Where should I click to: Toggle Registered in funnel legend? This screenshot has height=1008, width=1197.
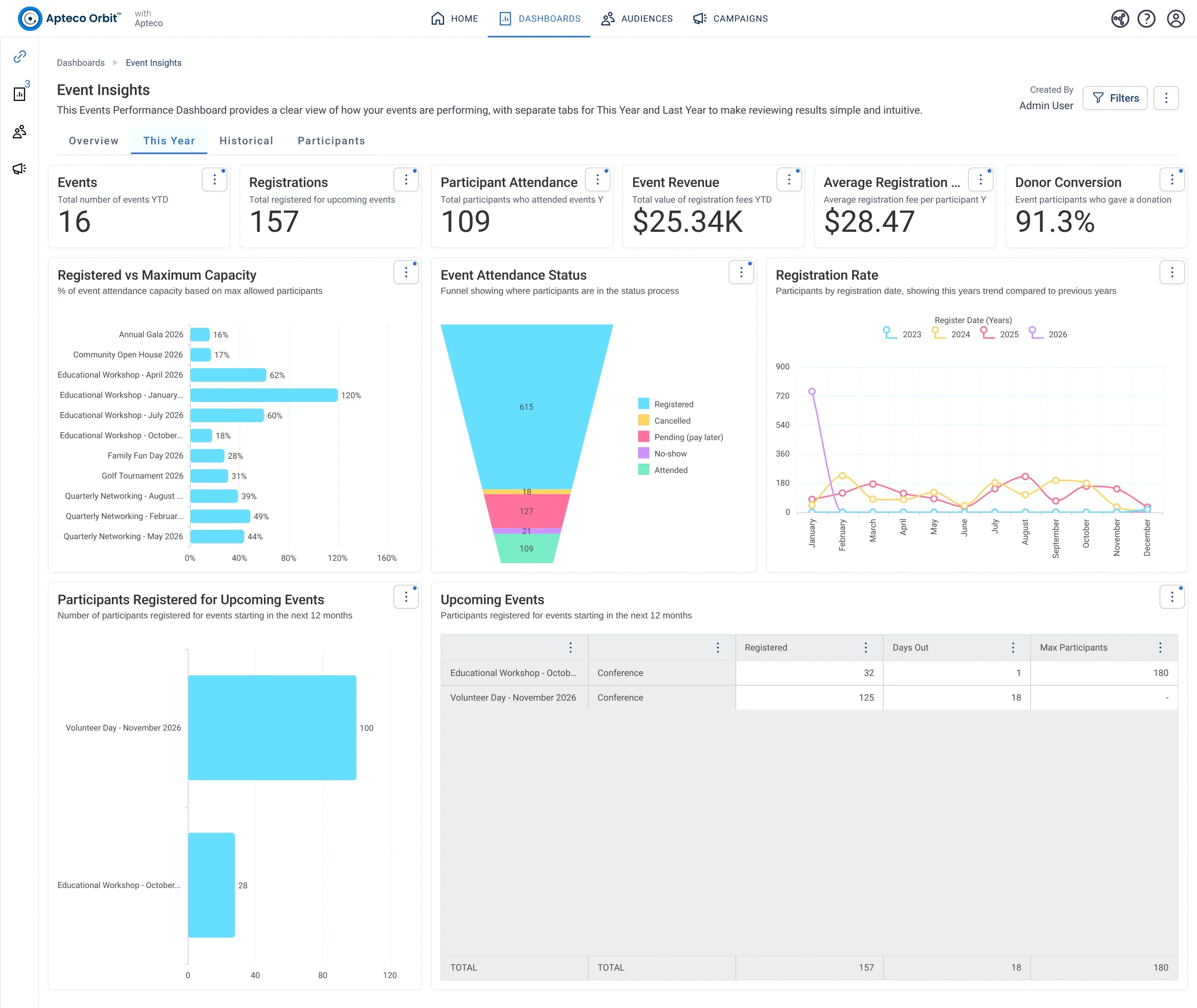click(666, 404)
